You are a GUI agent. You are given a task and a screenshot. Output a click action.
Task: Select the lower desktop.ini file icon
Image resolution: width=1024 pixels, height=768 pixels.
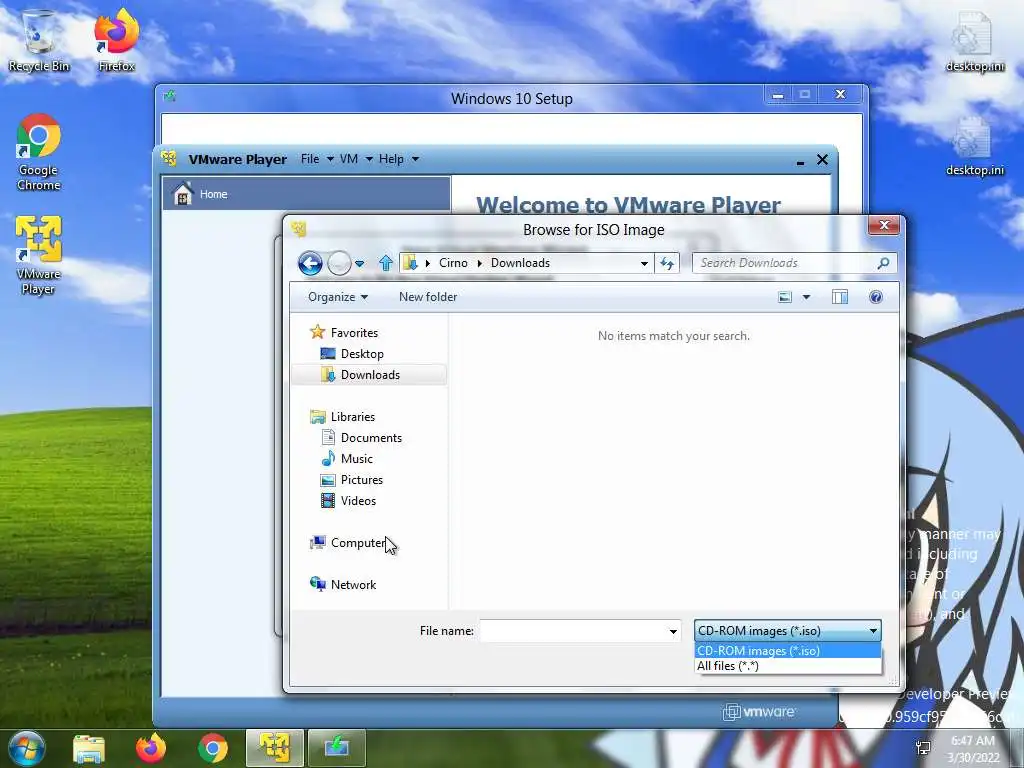pyautogui.click(x=974, y=146)
